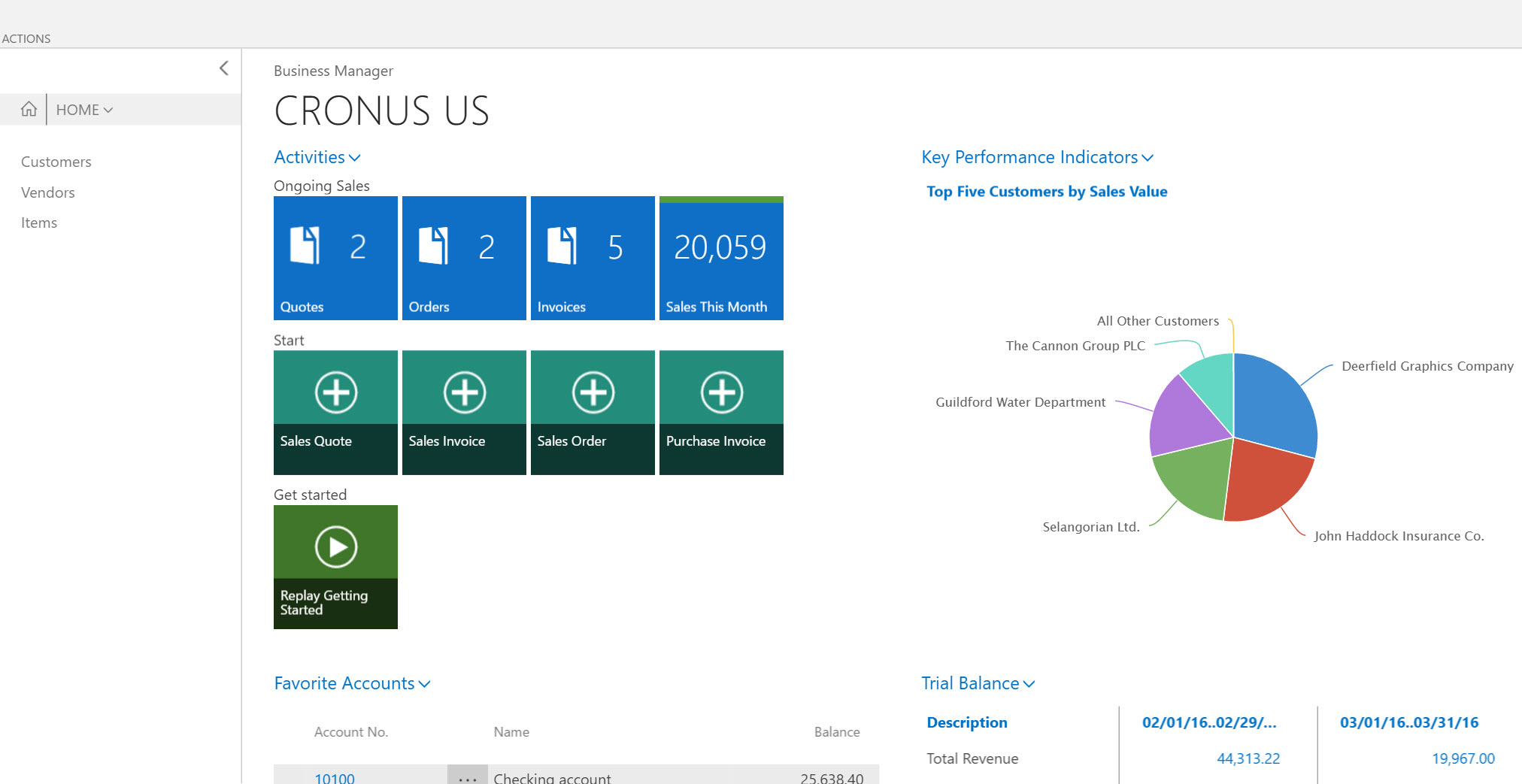Create a new Sales Order
The height and width of the screenshot is (784, 1522).
pos(592,412)
